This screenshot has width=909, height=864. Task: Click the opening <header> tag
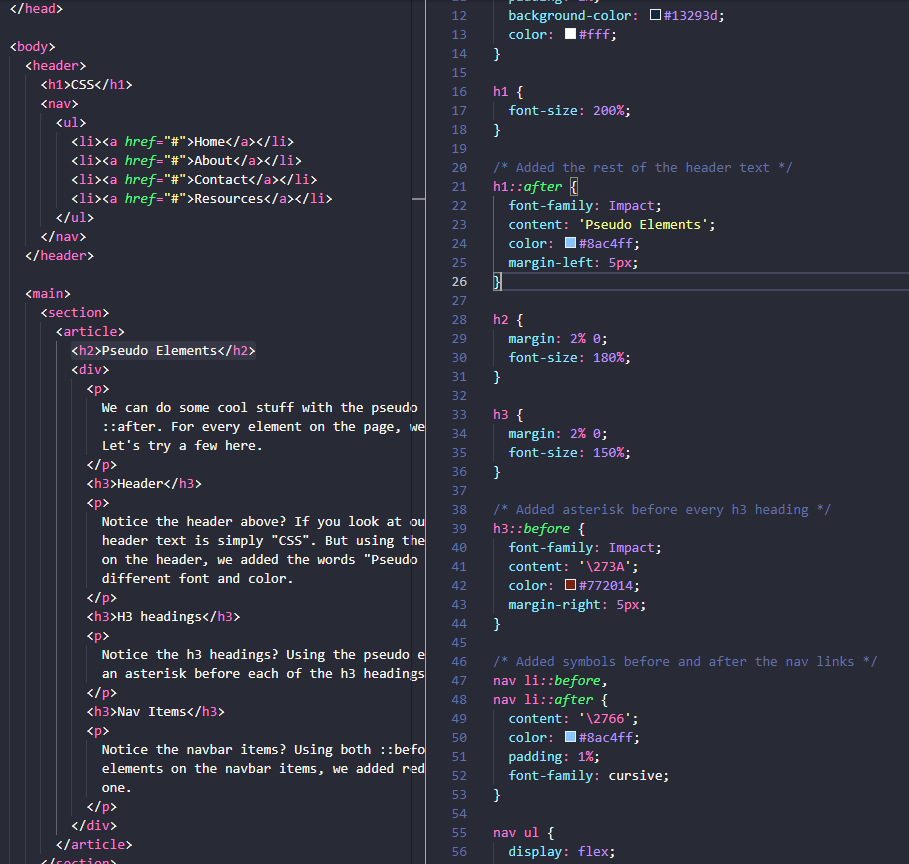[56, 66]
